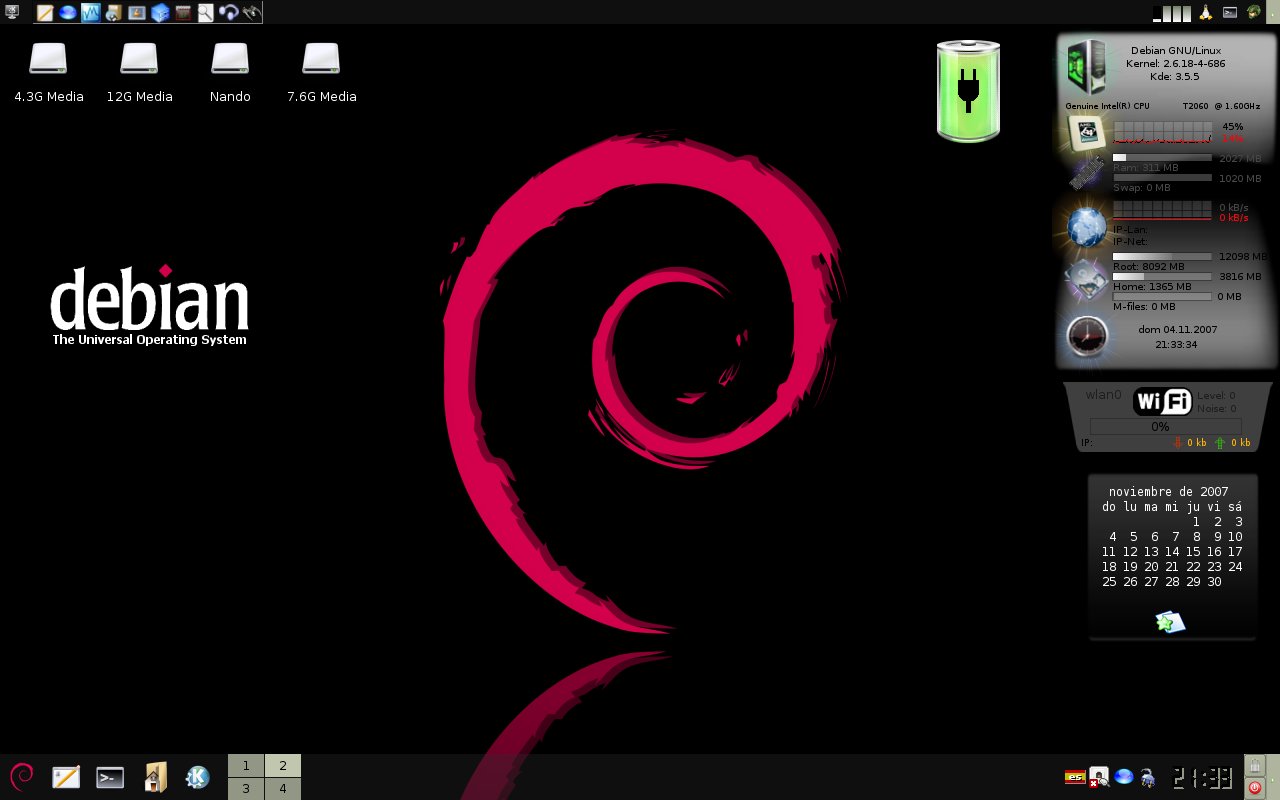Switch to virtual desktop 3
Screen dimensions: 1280x800
coord(246,788)
